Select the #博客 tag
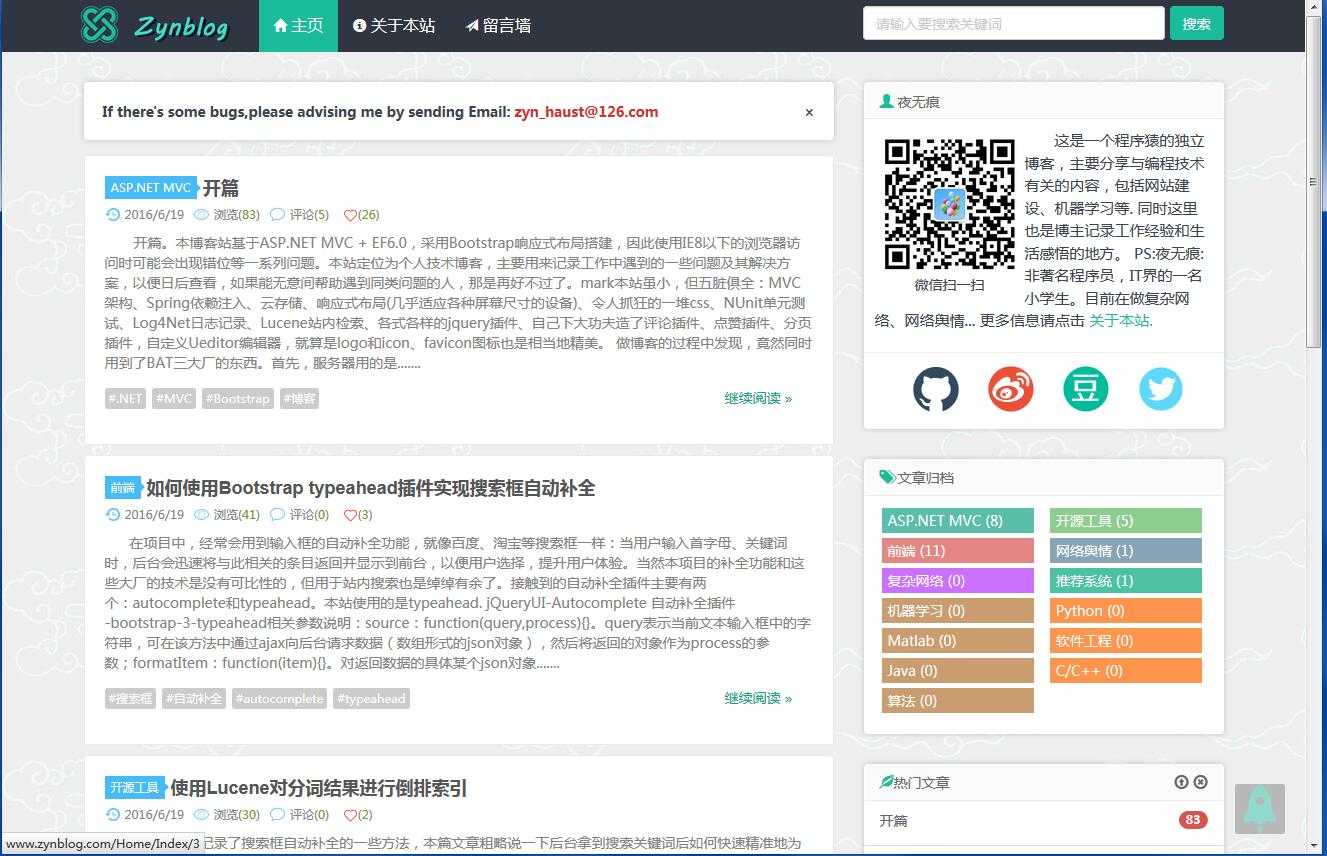Viewport: 1327px width, 856px height. [x=299, y=398]
